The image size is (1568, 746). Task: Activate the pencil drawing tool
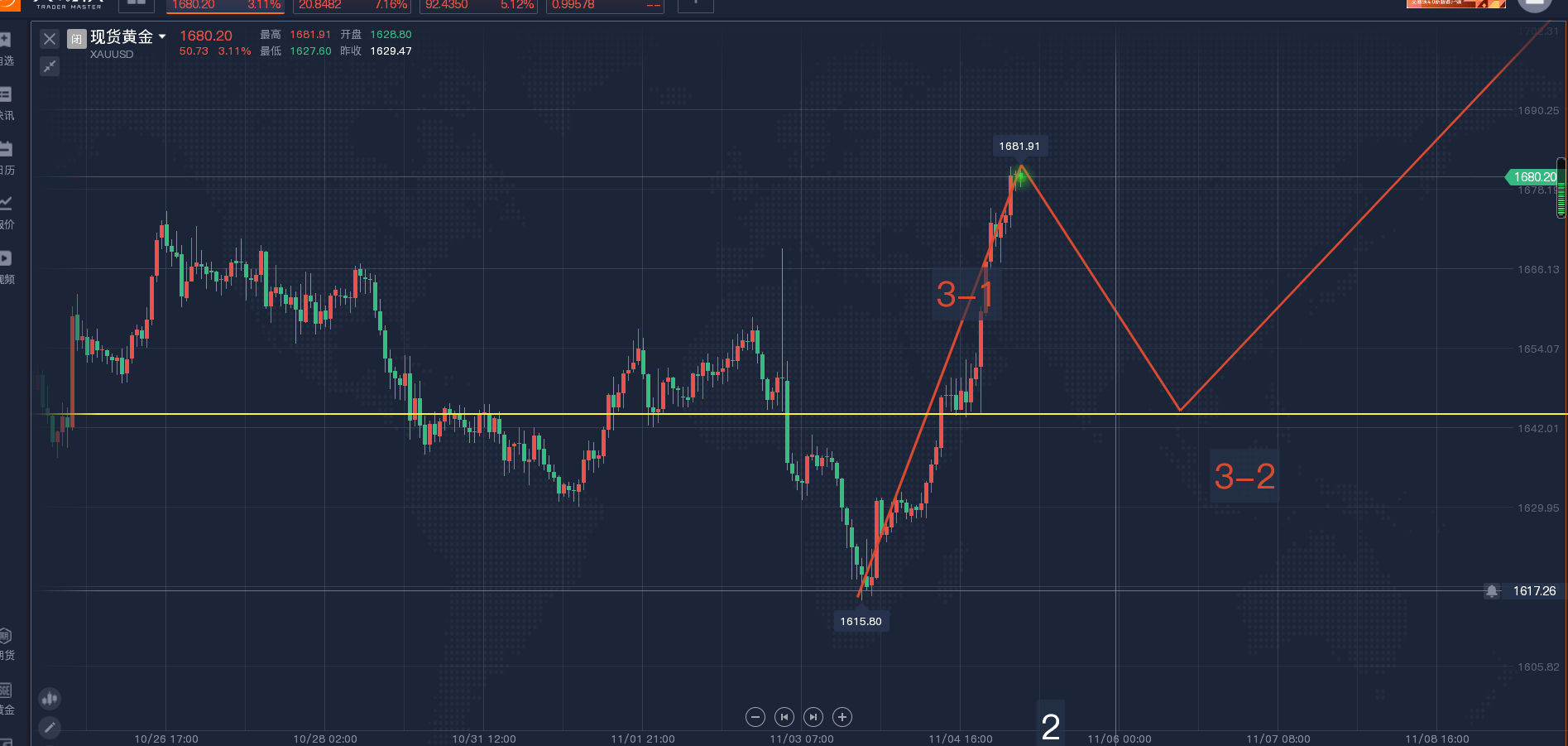coord(50,728)
